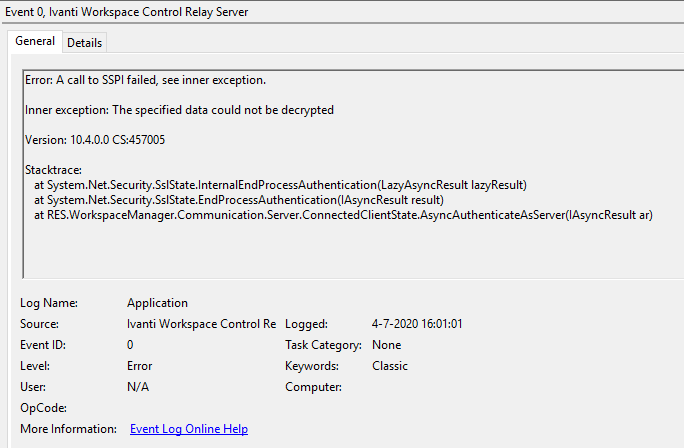Click the Keywords value Classic
Screen dimensions: 684x448
click(x=390, y=366)
